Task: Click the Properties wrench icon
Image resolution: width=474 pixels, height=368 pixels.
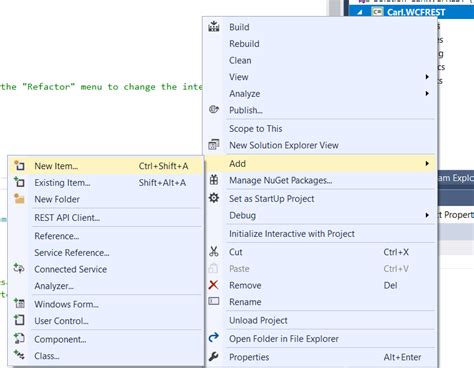Action: [214, 357]
